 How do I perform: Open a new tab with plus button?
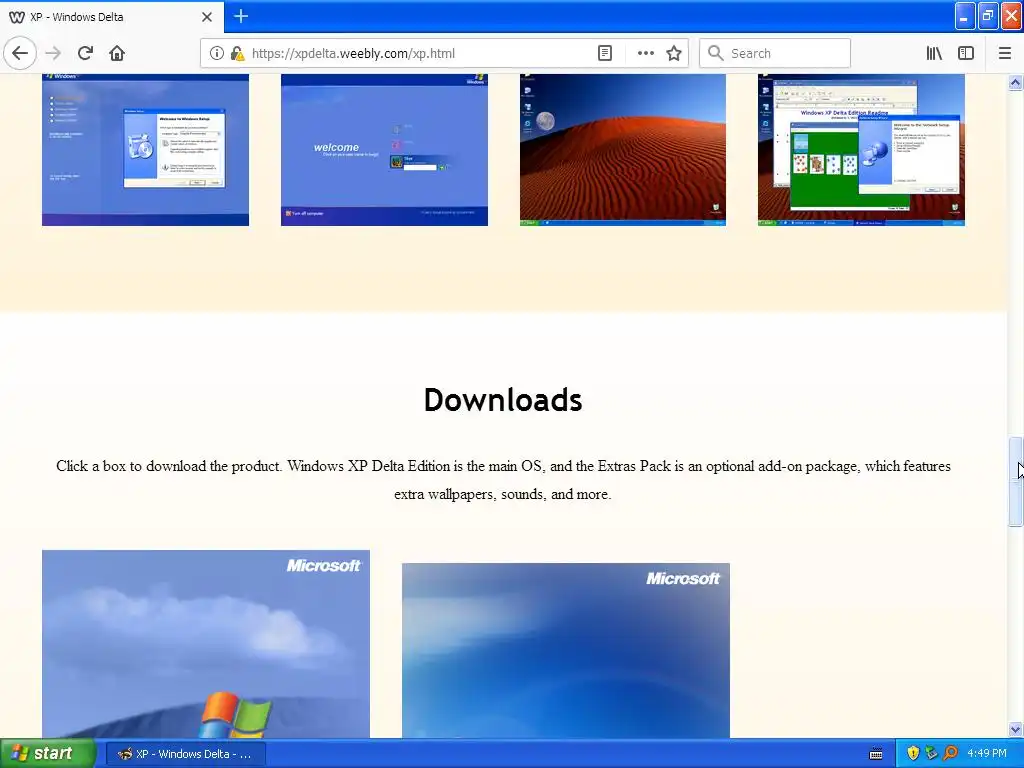click(241, 16)
